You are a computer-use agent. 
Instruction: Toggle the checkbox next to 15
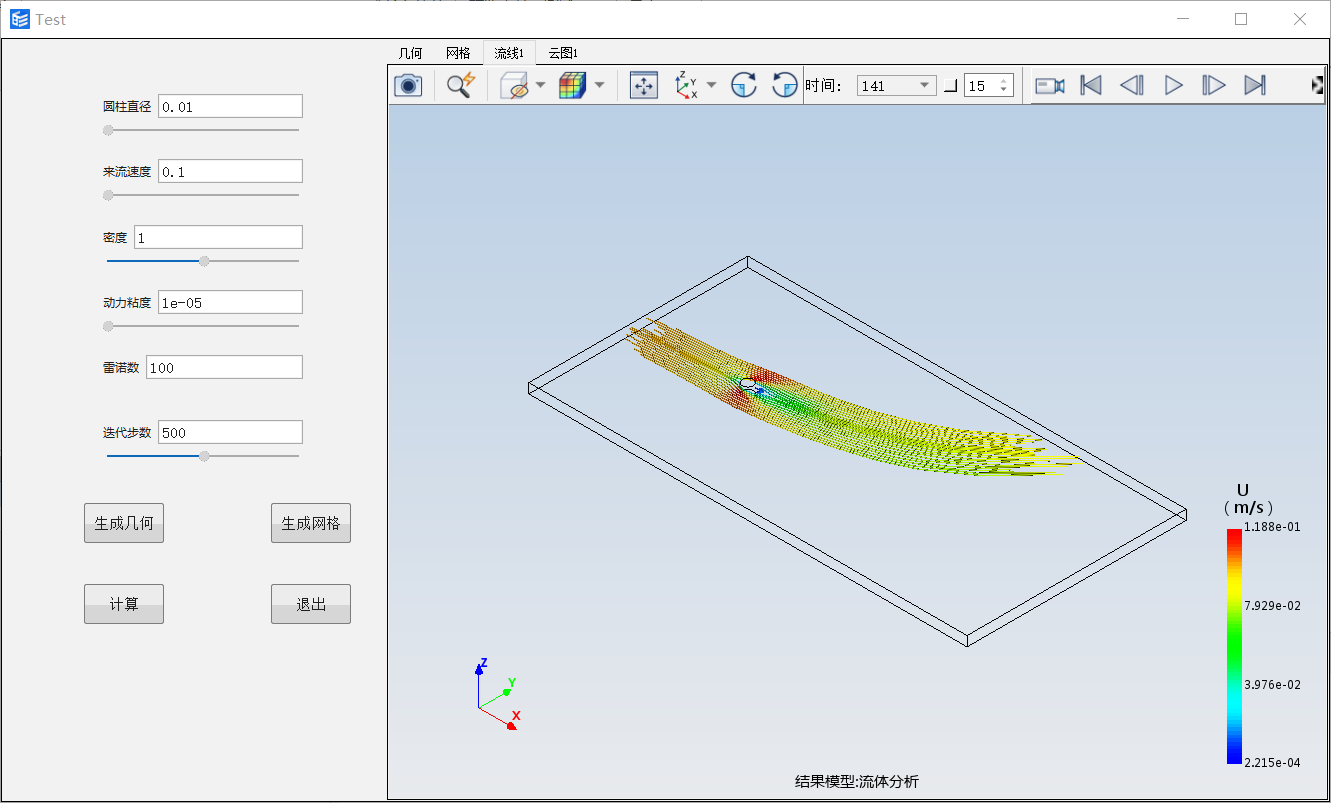(950, 86)
